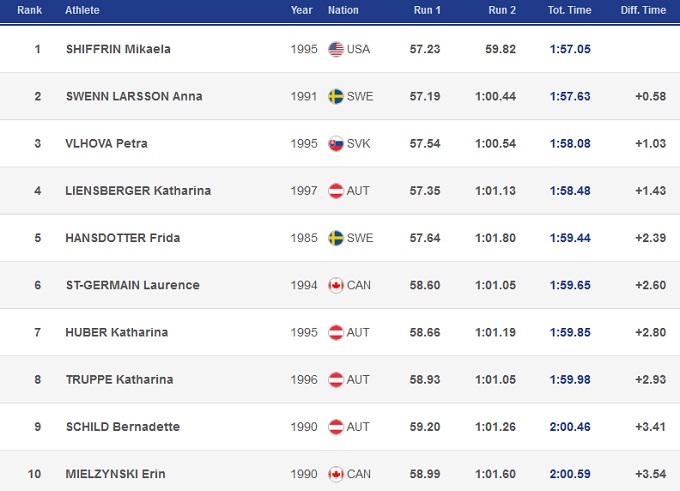
Task: Click the Swedish flag beside Swenn Larsson
Action: click(336, 96)
